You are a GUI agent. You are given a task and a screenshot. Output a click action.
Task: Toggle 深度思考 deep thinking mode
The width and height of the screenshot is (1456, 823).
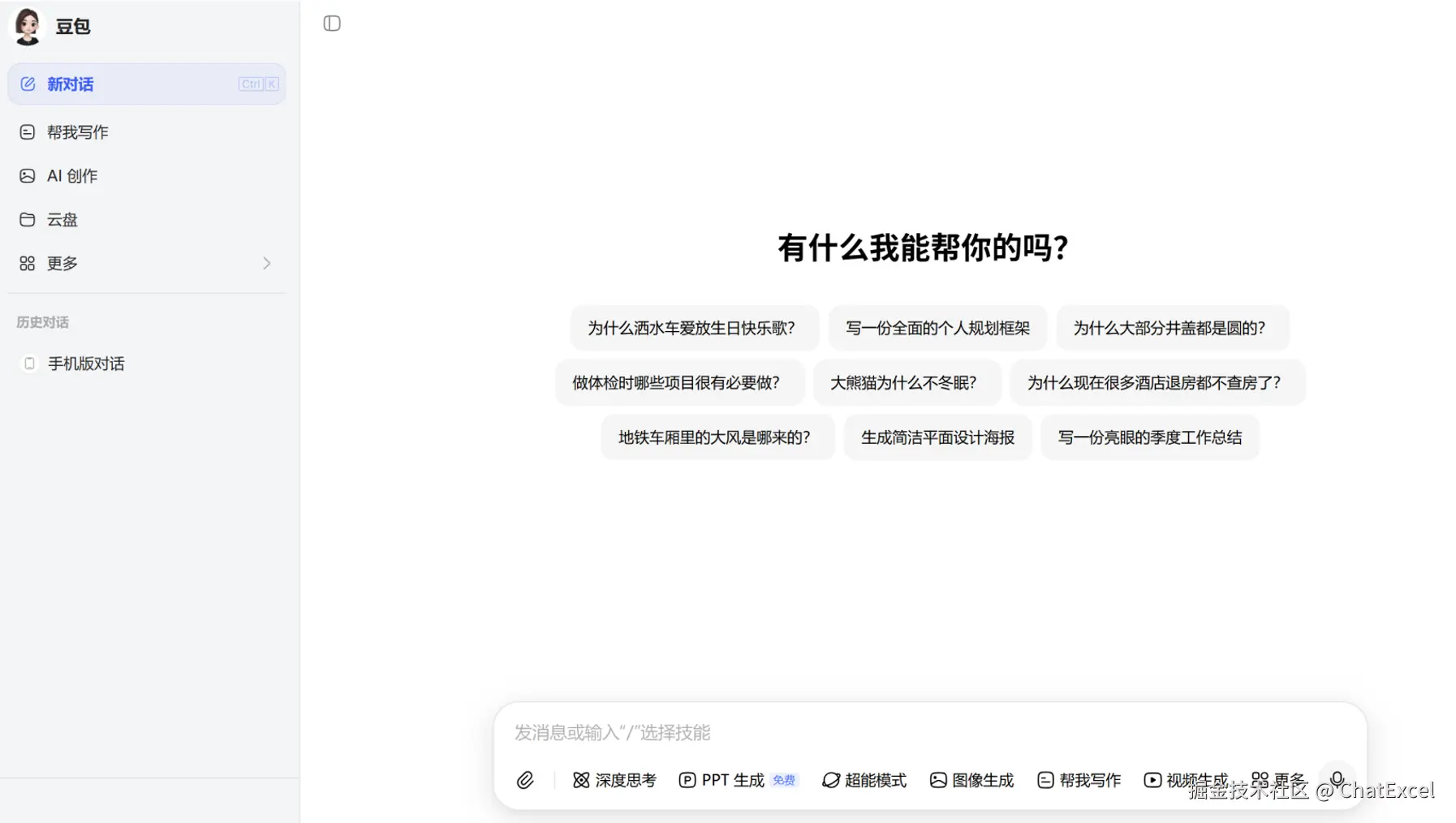pyautogui.click(x=614, y=780)
